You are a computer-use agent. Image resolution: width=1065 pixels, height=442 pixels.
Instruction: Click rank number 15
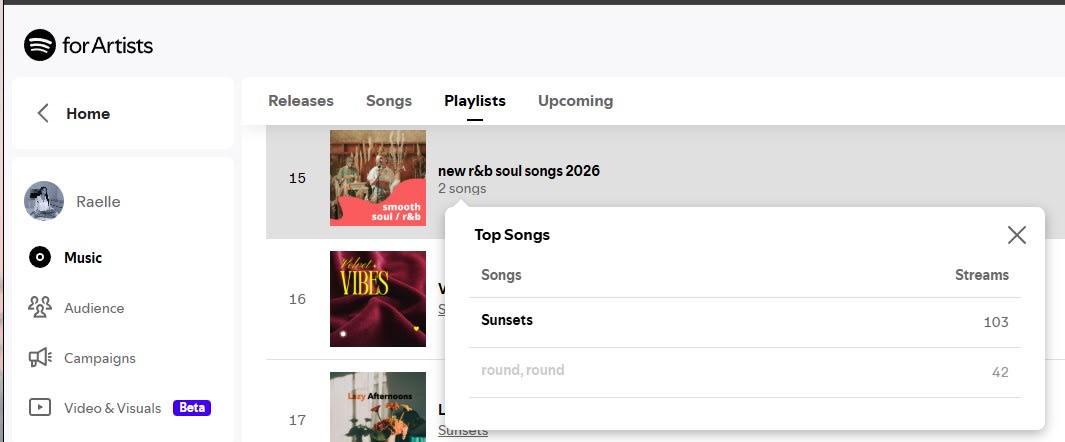click(297, 178)
